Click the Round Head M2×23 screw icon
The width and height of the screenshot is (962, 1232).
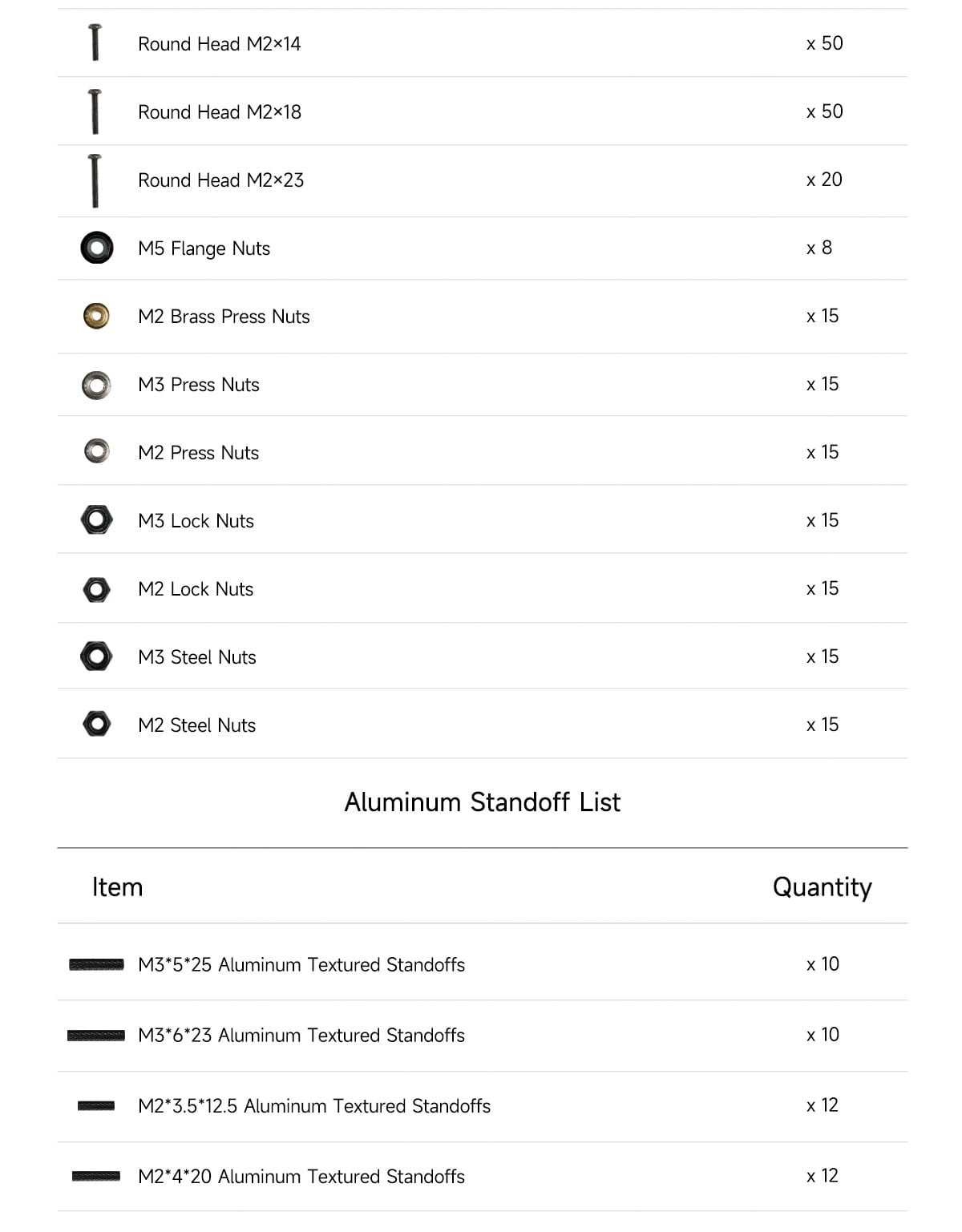[x=95, y=180]
